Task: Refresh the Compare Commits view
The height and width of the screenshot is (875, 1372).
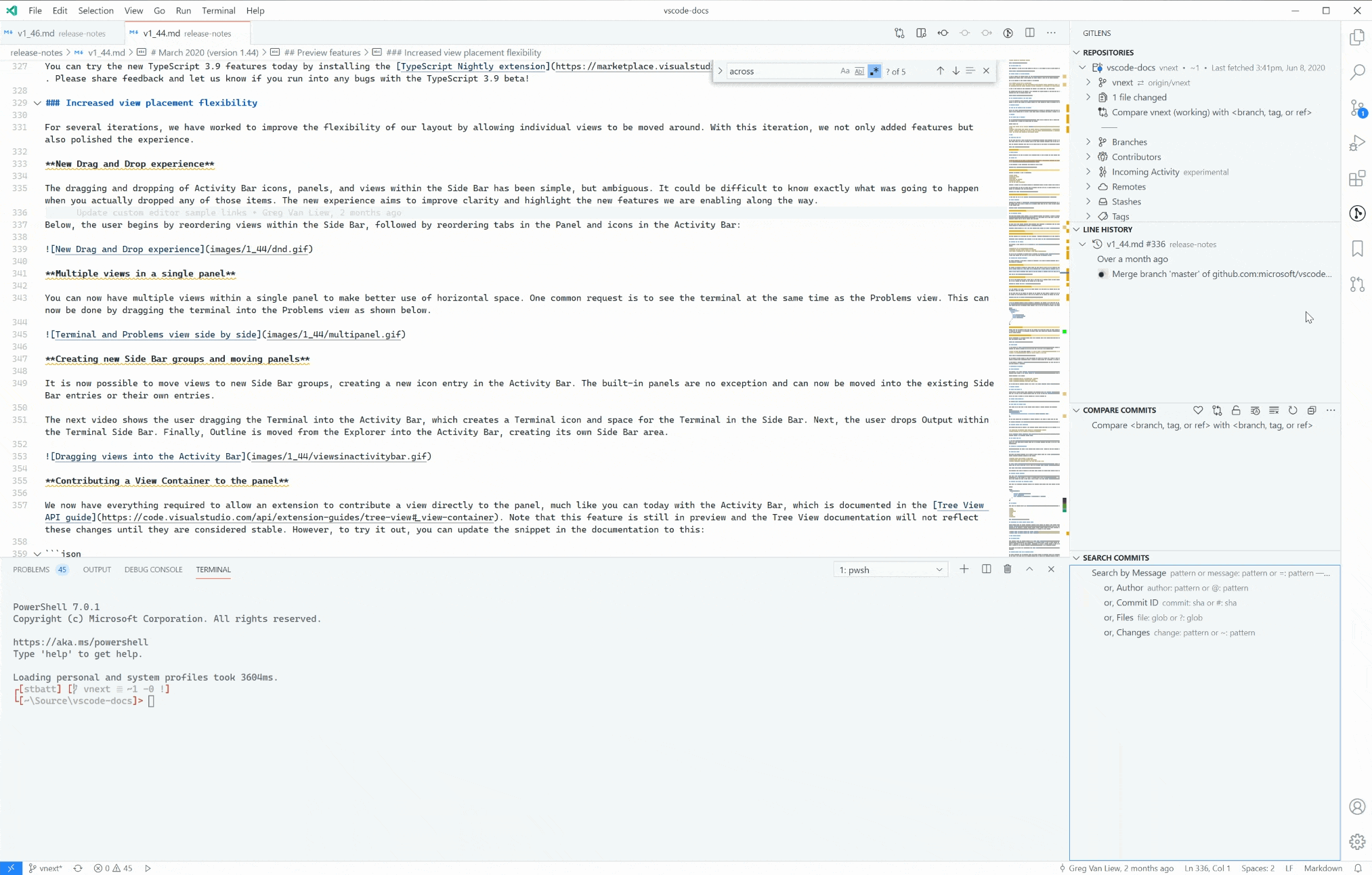Action: 1292,410
